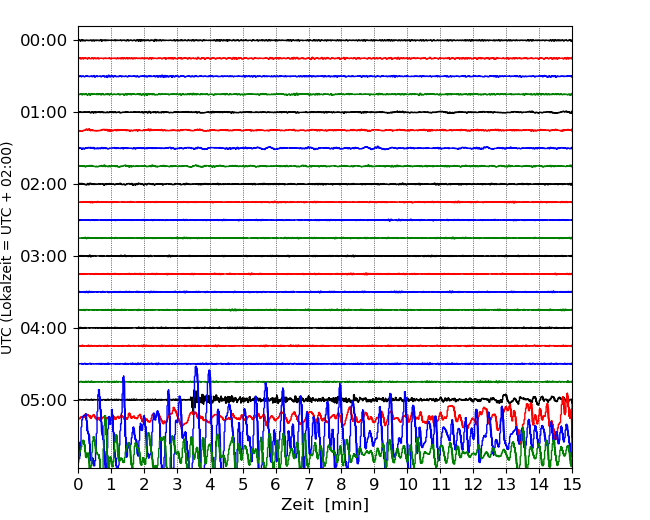This screenshot has height=520, width=650.
Task: Click the 05:00 UTC axis label
Action: (44, 401)
